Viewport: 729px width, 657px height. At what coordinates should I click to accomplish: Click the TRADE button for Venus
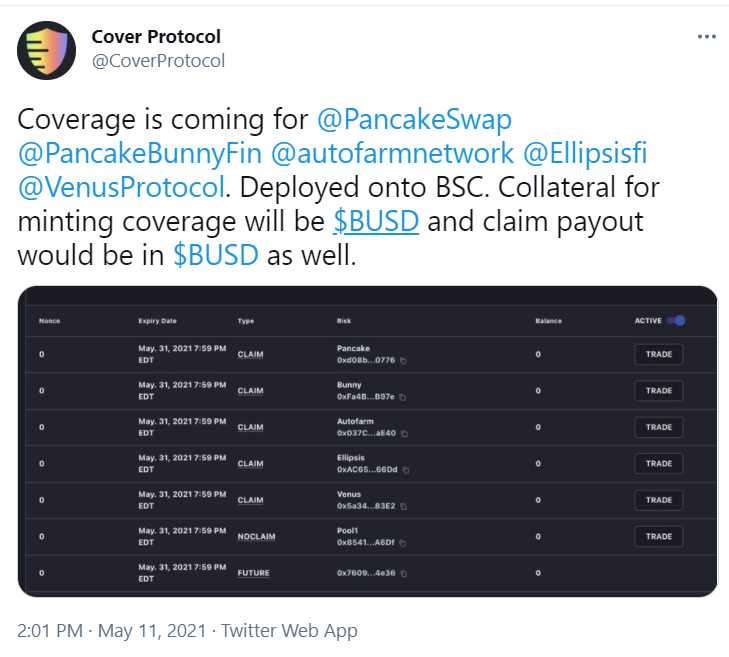pos(659,500)
